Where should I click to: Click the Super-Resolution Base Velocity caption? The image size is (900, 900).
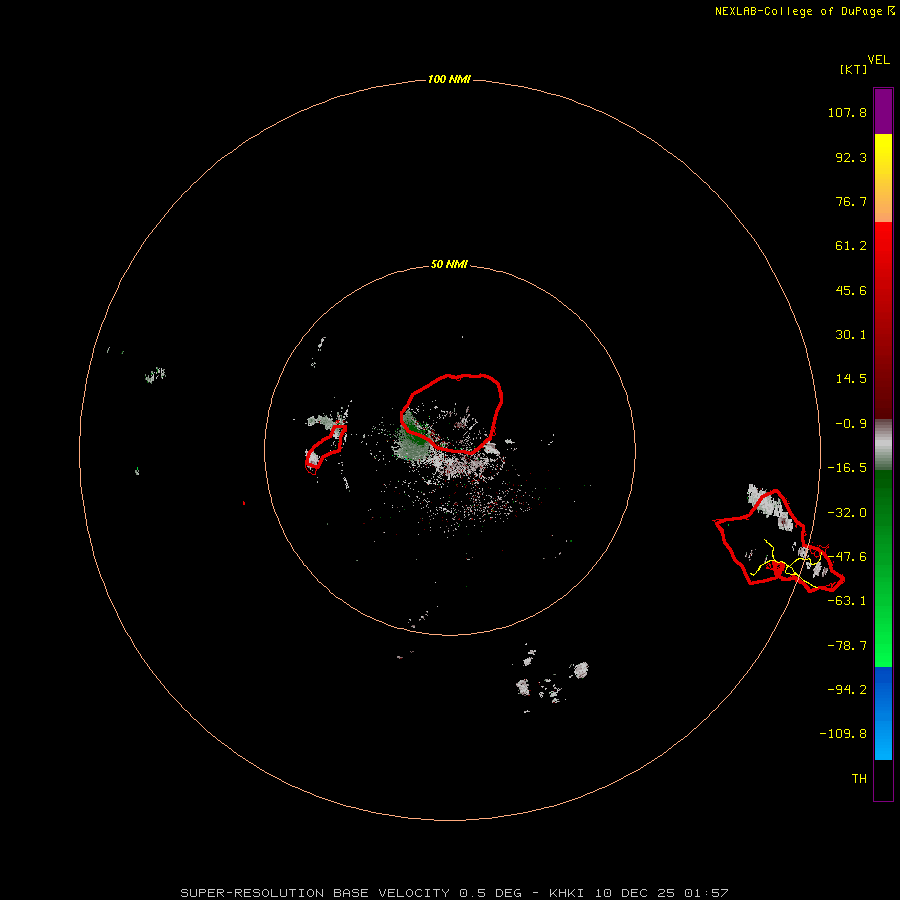tap(454, 893)
